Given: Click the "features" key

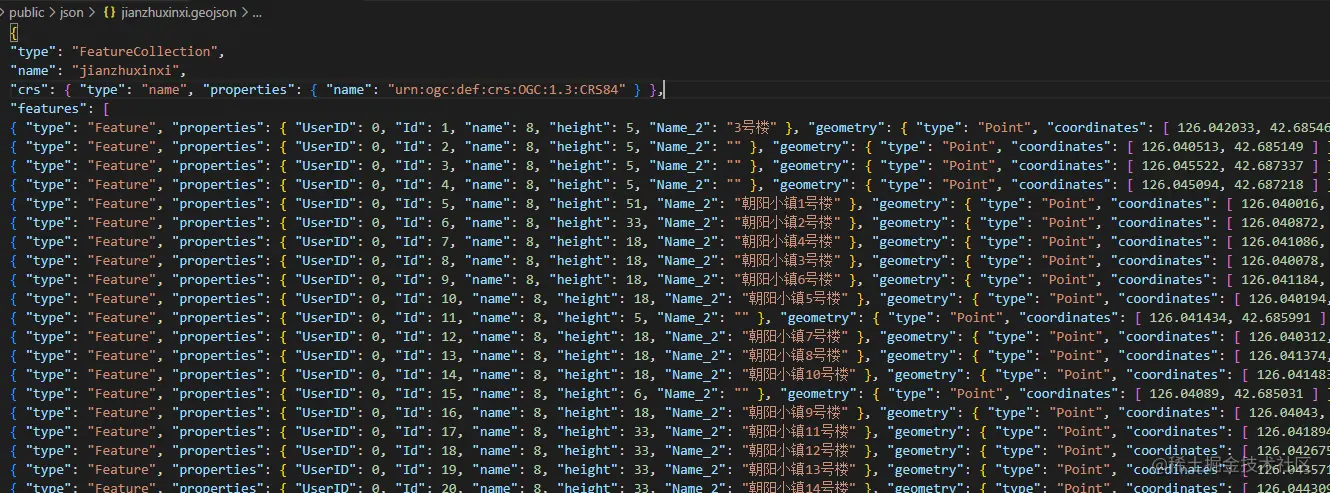Looking at the screenshot, I should point(47,108).
